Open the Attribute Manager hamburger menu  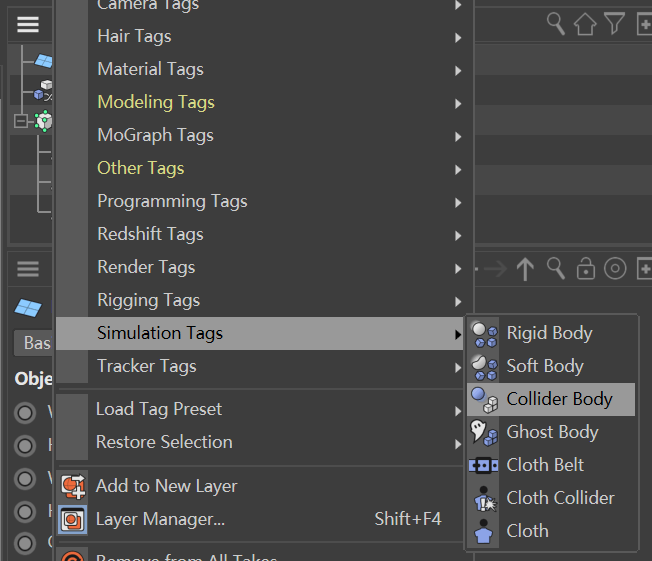coord(28,269)
